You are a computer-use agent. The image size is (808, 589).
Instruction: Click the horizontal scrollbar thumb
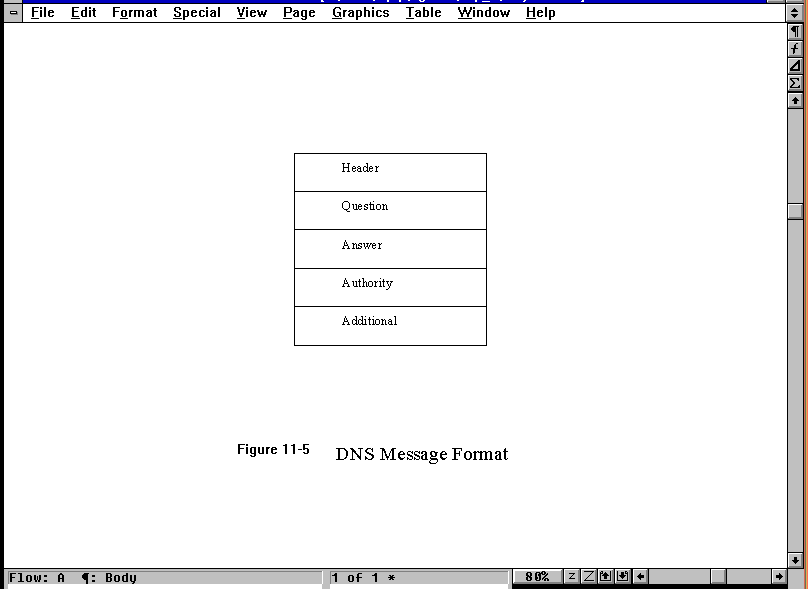pos(718,577)
